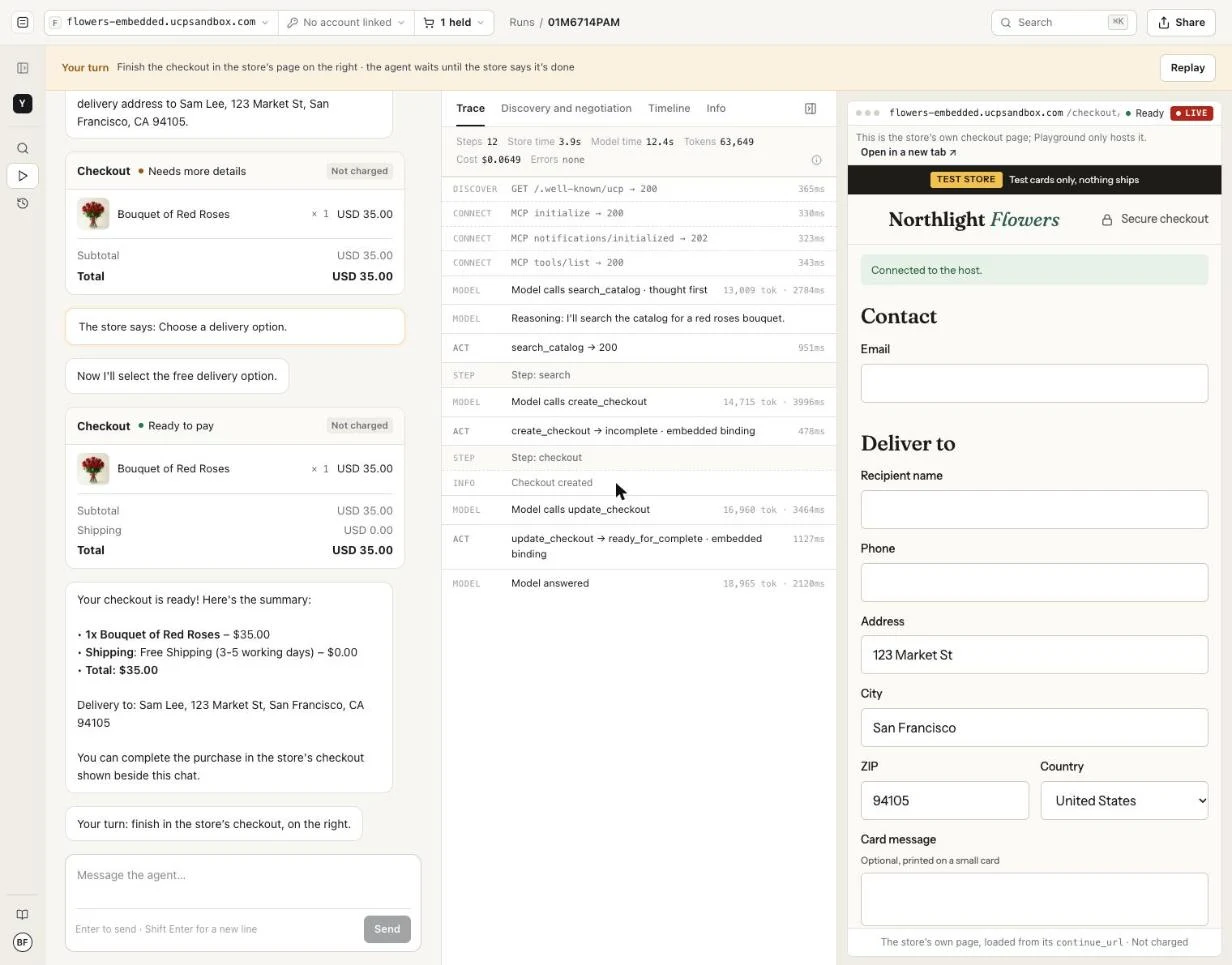Open the Info tab

(x=716, y=108)
